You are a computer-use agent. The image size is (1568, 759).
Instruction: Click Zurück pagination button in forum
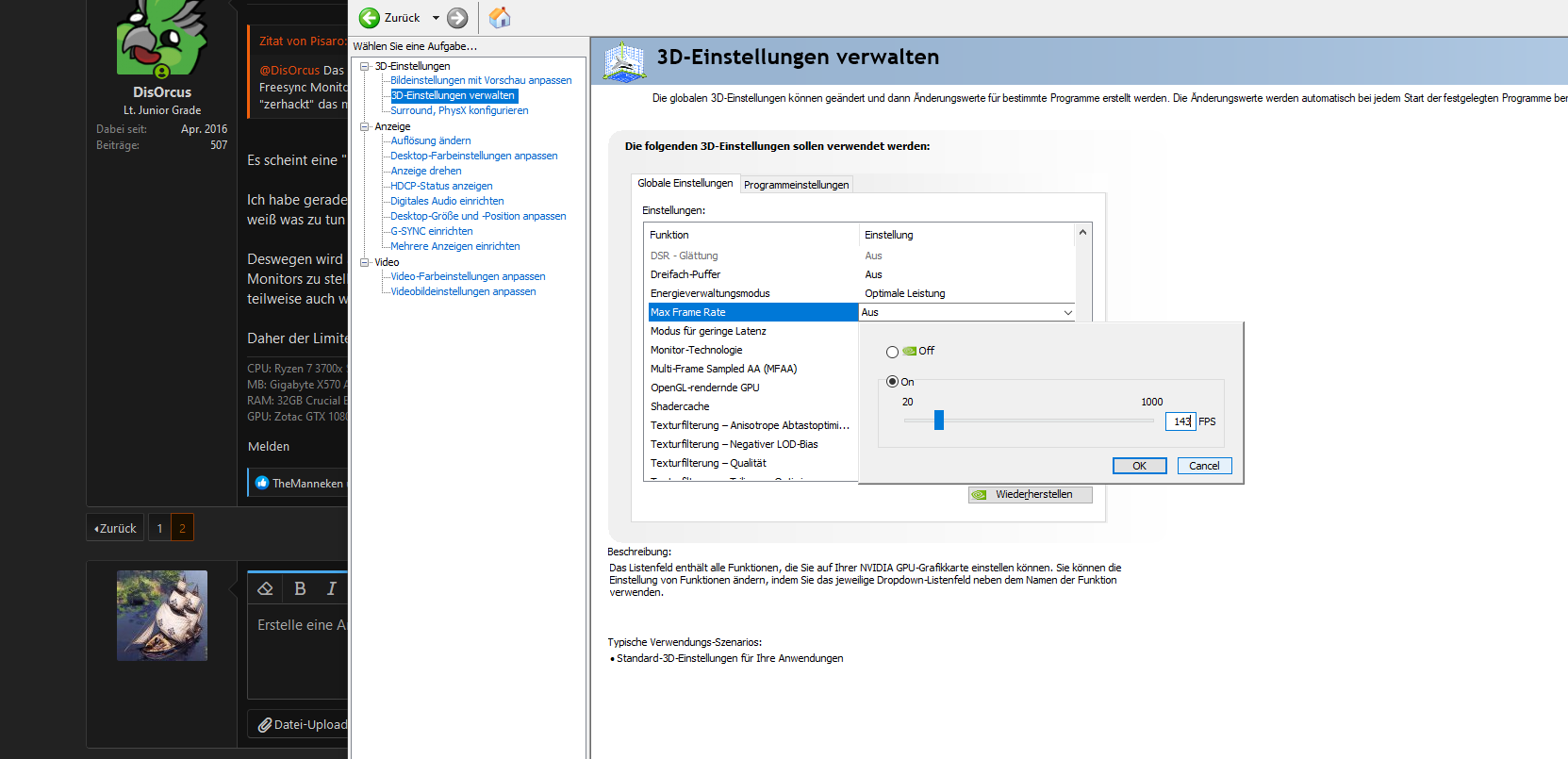click(115, 528)
